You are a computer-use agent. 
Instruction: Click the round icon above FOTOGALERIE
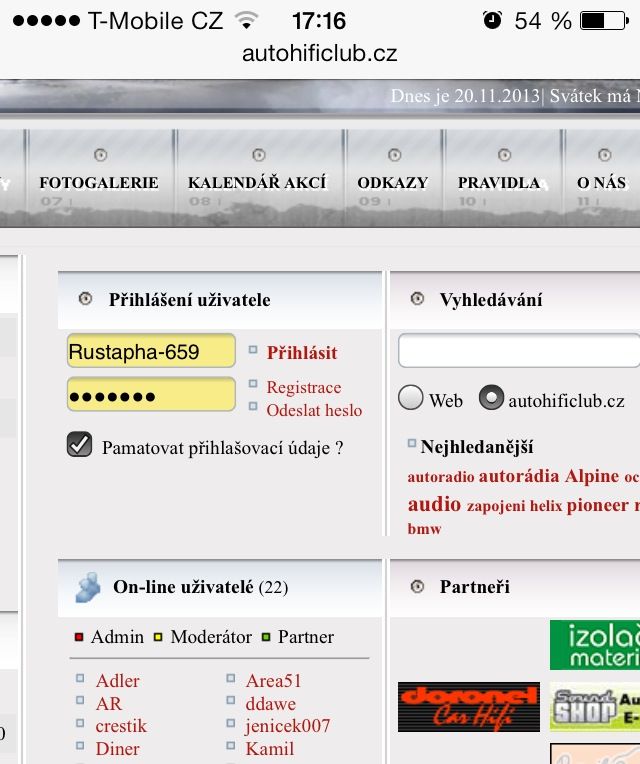tap(100, 155)
